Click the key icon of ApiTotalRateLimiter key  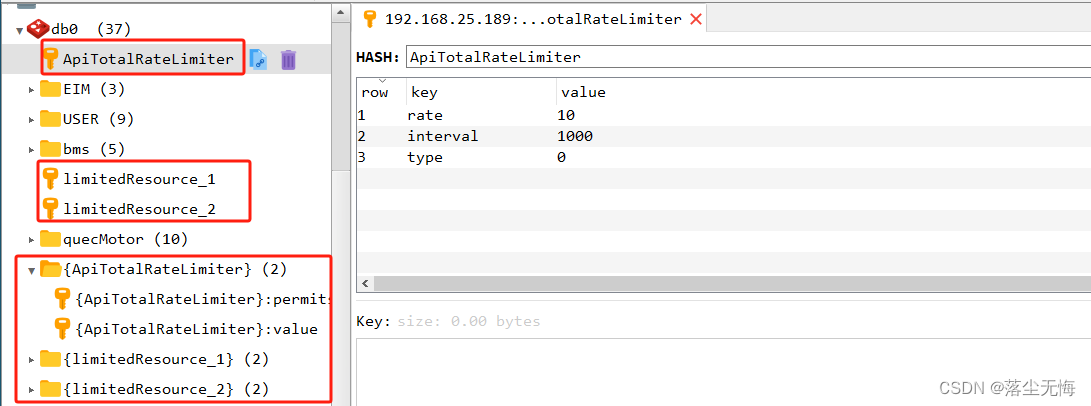(x=51, y=59)
